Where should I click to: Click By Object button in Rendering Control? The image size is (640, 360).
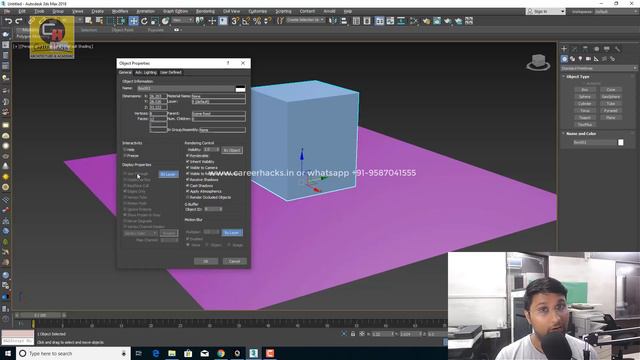pos(232,150)
